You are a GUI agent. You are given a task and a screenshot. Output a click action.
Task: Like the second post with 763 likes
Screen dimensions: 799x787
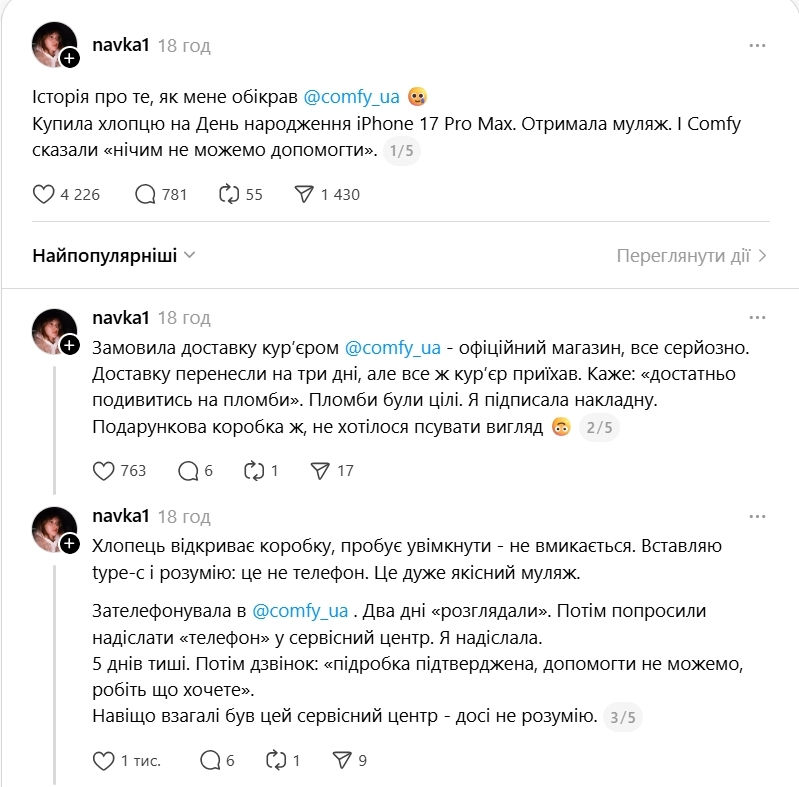pos(104,470)
